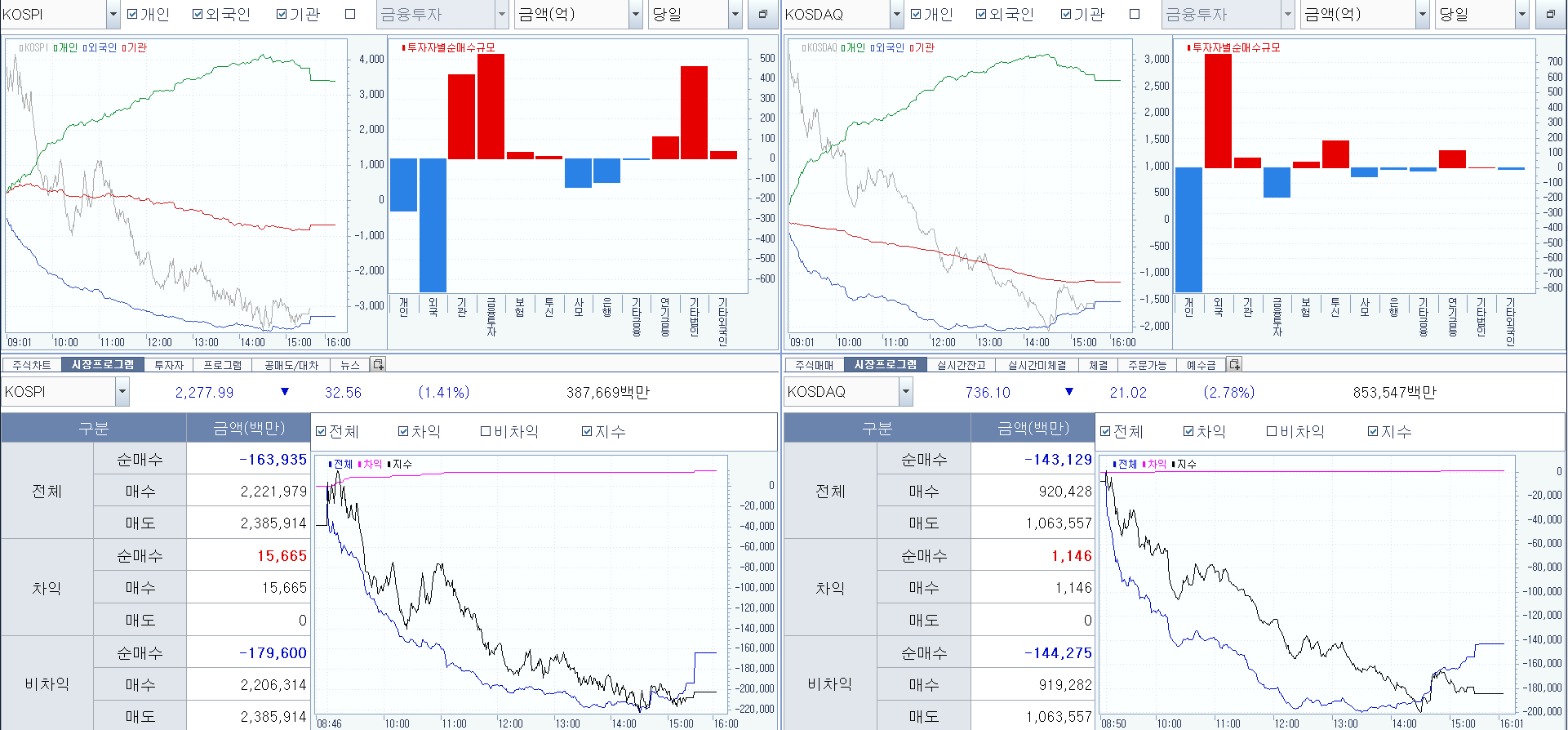Expand the KOSDAQ dropdown above the program table
This screenshot has height=730, width=1568.
(905, 392)
